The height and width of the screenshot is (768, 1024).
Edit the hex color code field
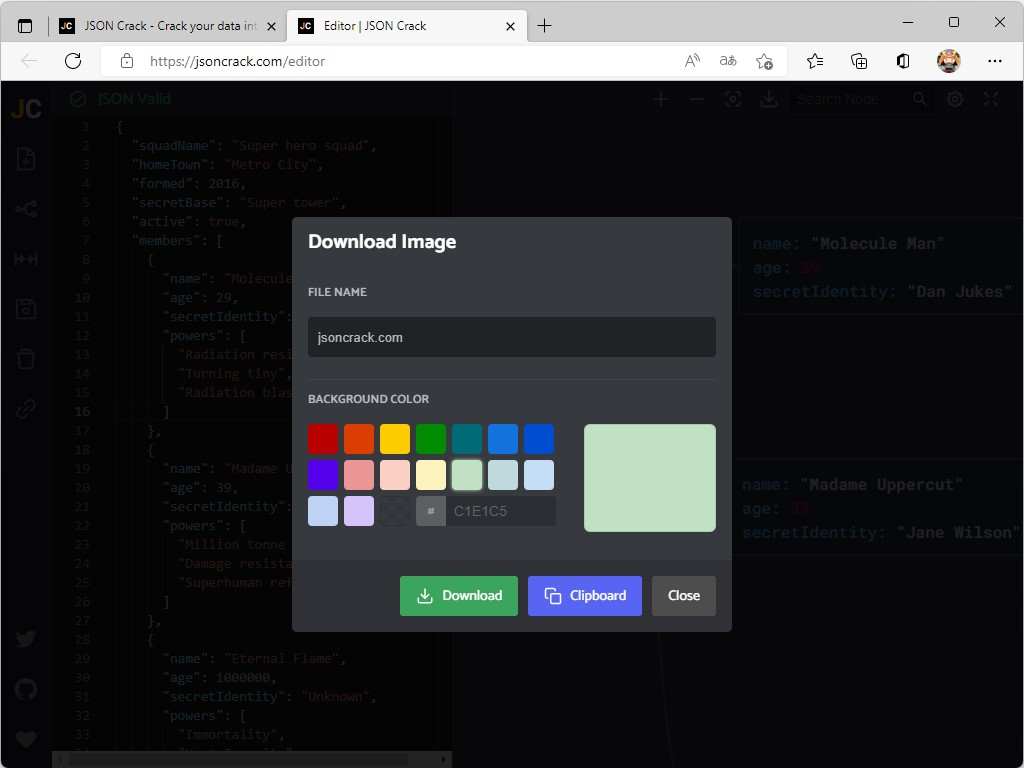tap(500, 511)
